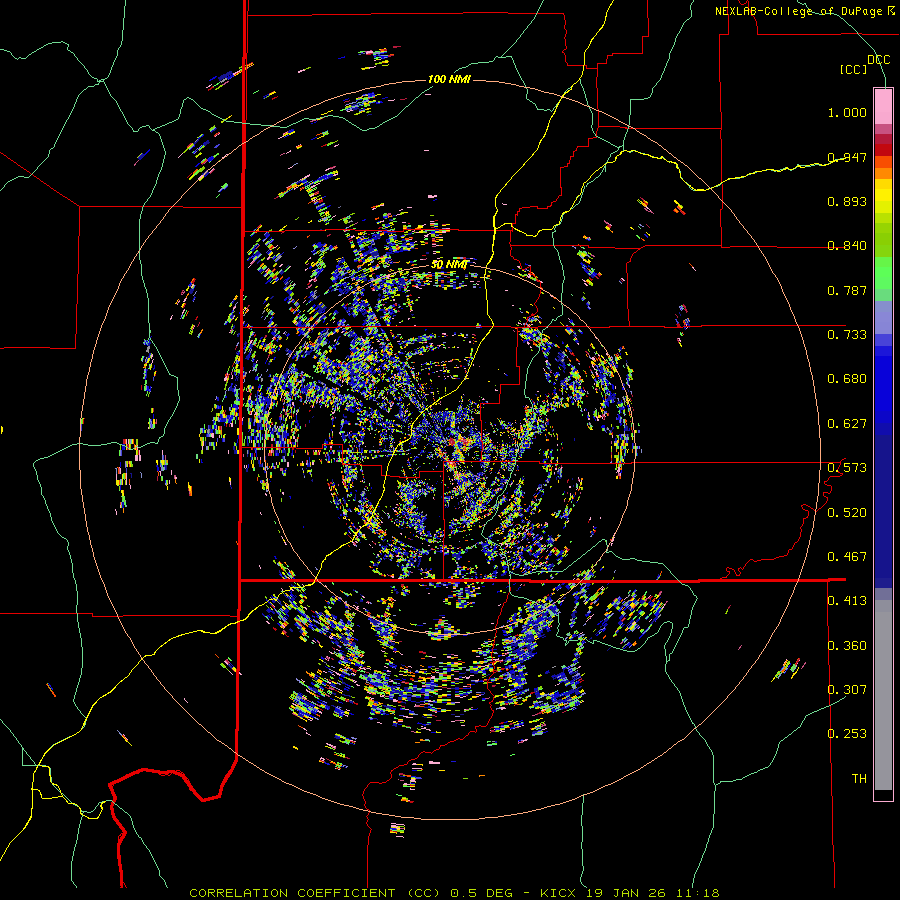Image resolution: width=900 pixels, height=900 pixels.
Task: Click the 0.467 scale value
Action: point(847,557)
